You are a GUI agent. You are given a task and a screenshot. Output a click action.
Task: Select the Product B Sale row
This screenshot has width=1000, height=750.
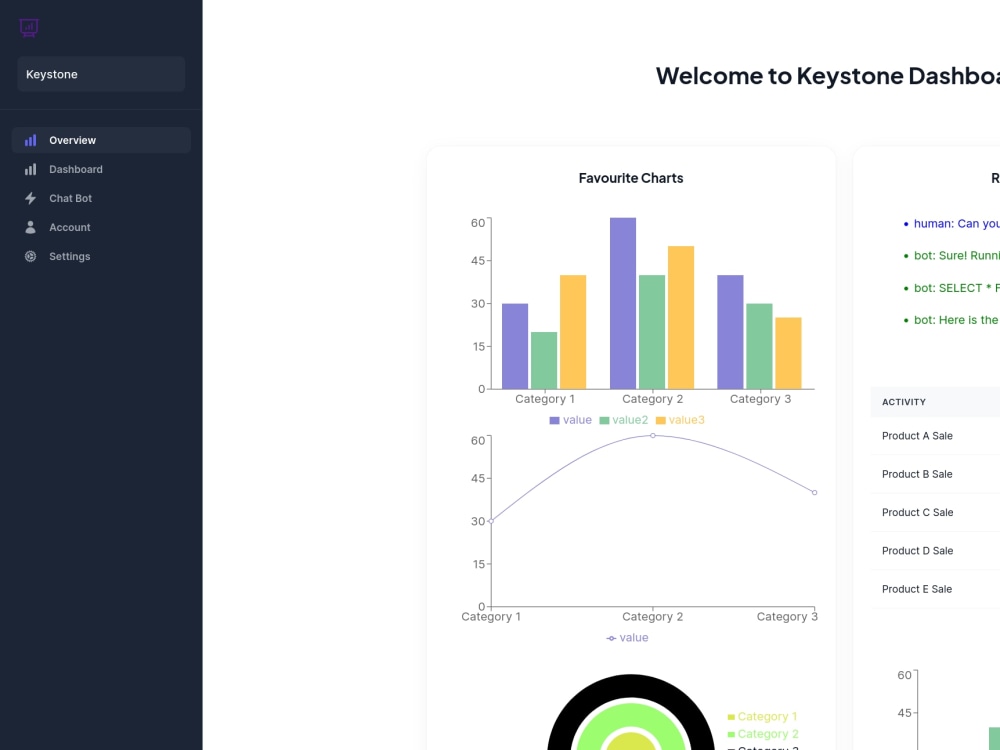pos(935,474)
